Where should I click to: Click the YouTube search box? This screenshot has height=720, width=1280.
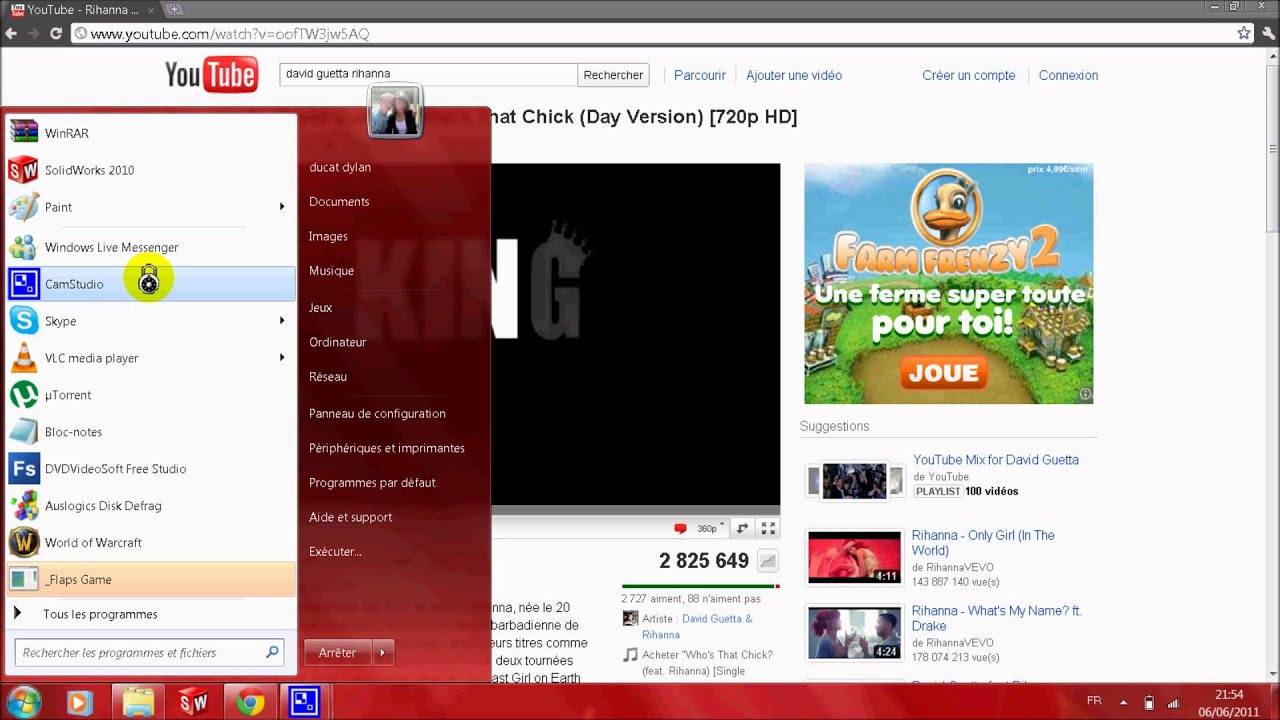tap(428, 74)
